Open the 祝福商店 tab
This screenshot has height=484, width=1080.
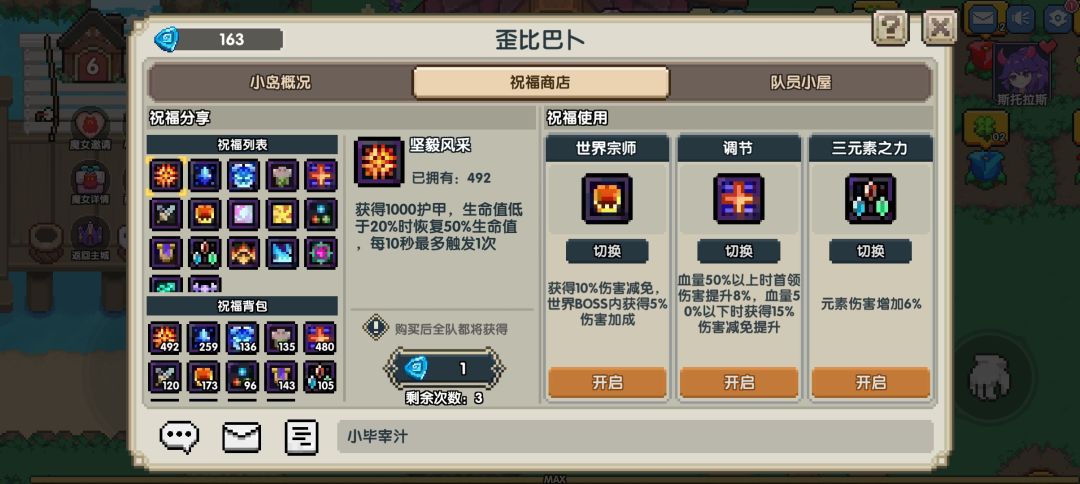pyautogui.click(x=541, y=83)
